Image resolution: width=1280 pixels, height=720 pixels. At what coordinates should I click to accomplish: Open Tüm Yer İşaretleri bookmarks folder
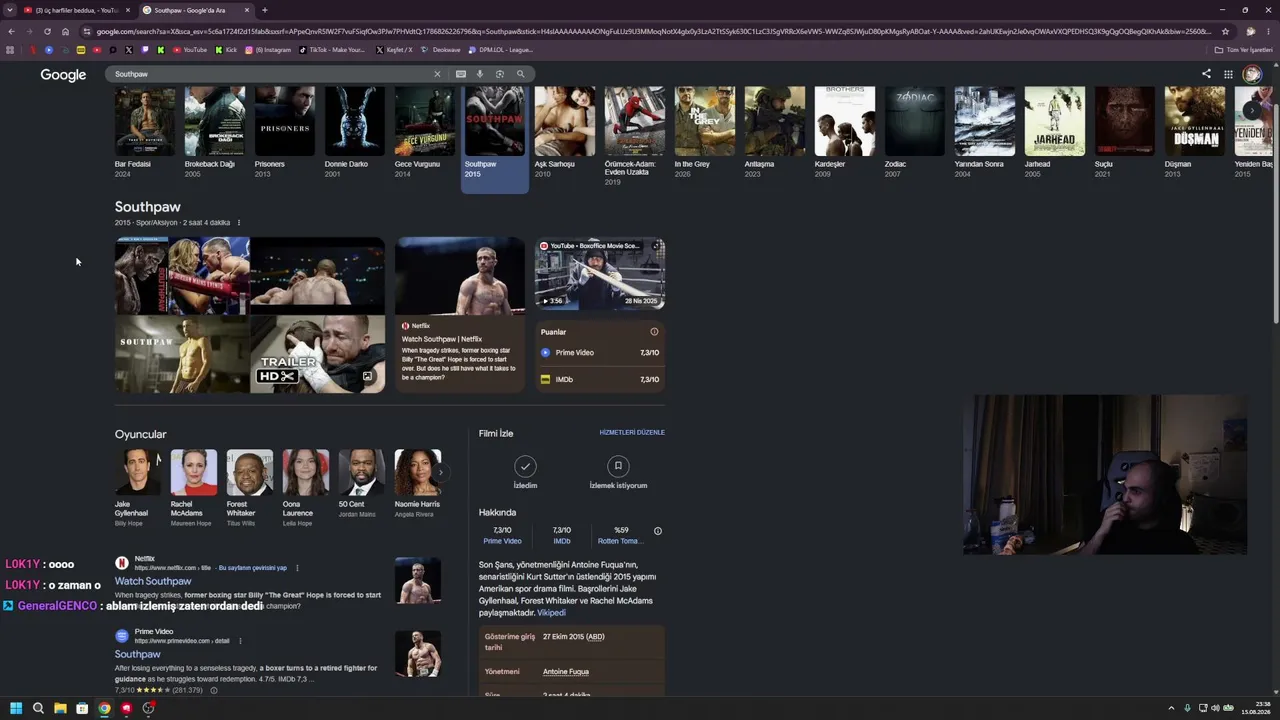[x=1244, y=50]
